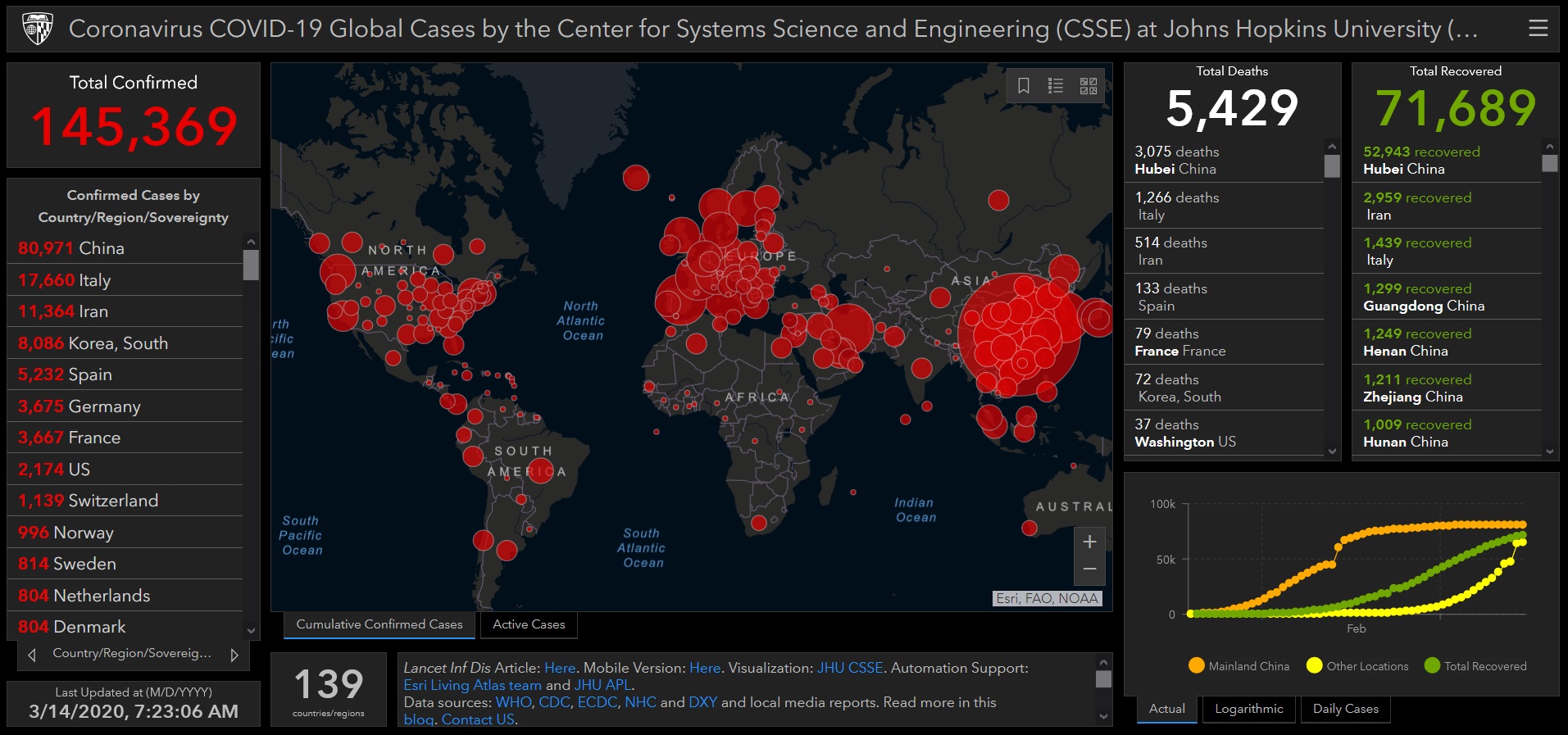
Task: Open the NHC data source link
Action: point(640,702)
